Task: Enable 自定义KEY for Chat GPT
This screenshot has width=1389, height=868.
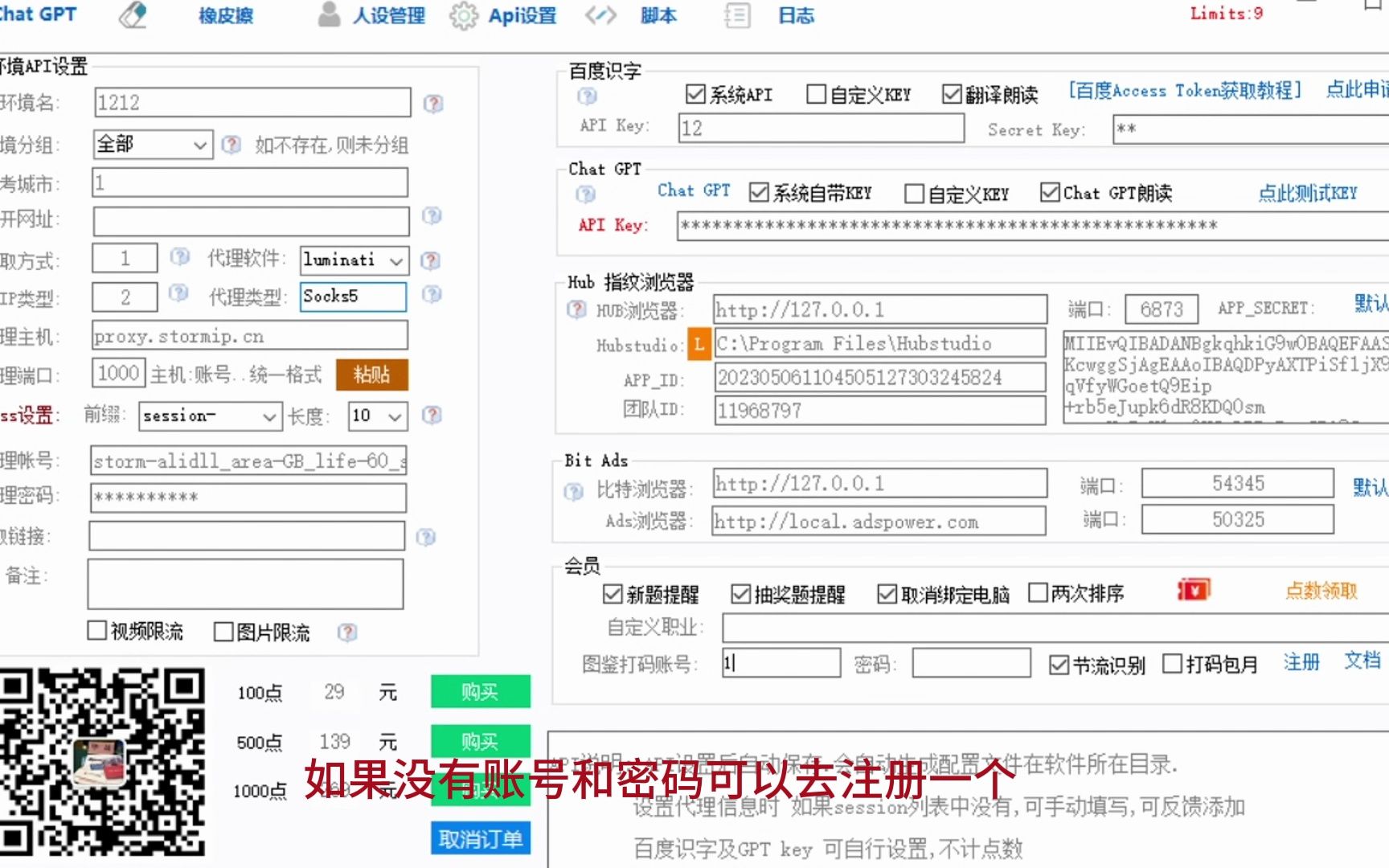Action: pyautogui.click(x=914, y=194)
